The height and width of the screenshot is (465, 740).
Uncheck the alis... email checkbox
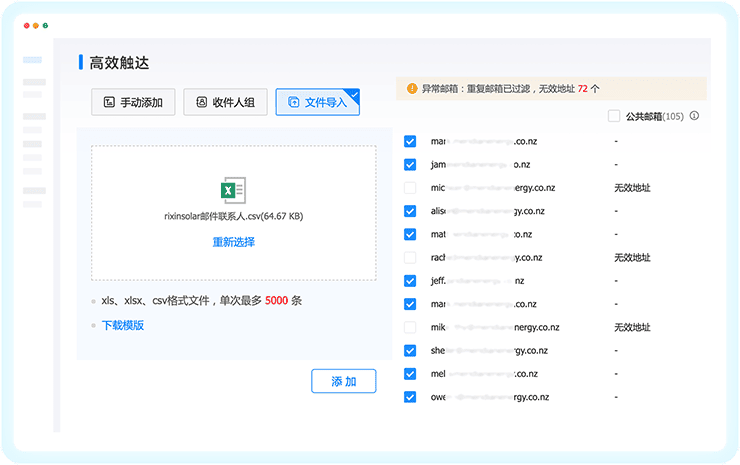tap(410, 211)
